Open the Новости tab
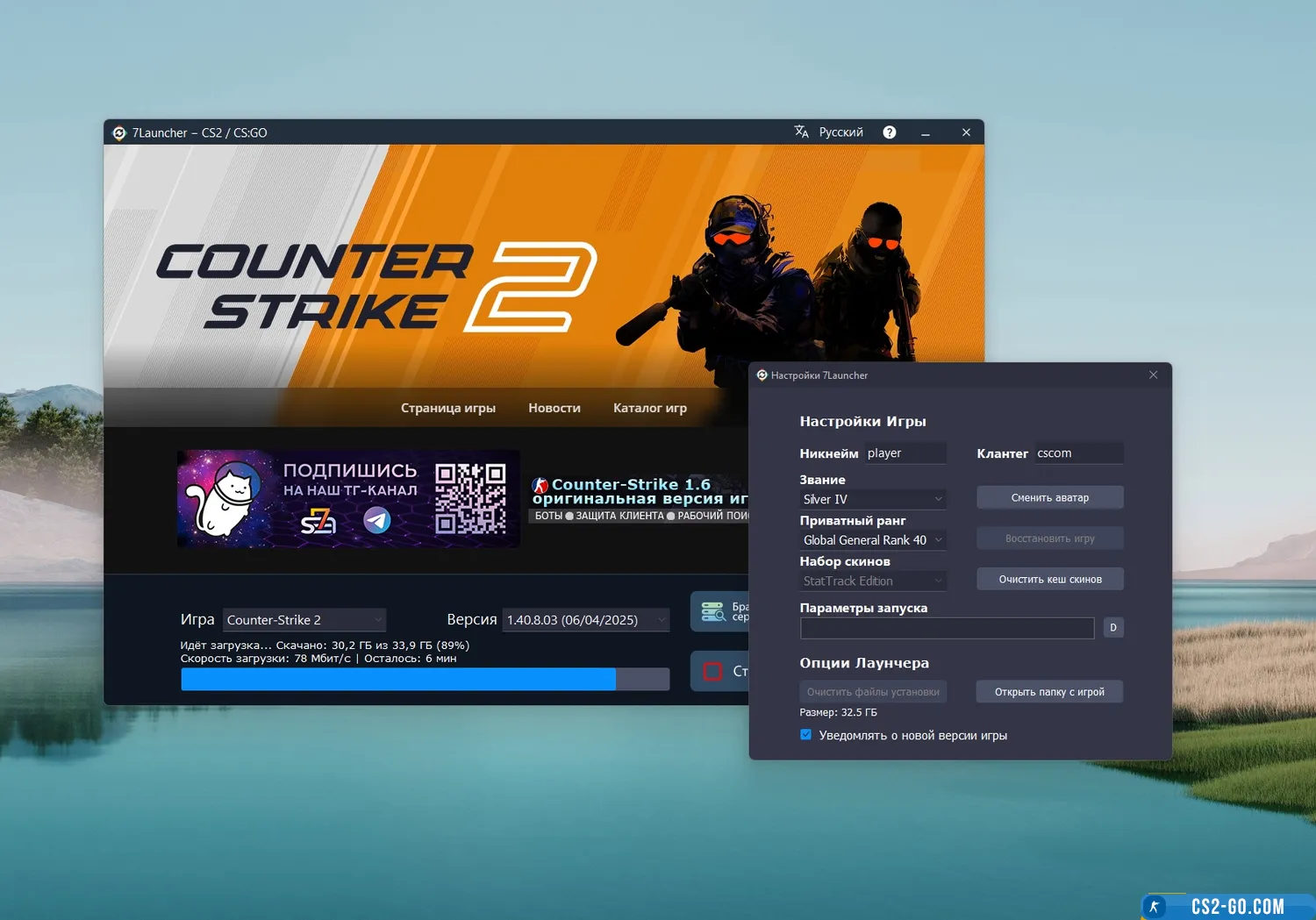The height and width of the screenshot is (920, 1316). pyautogui.click(x=554, y=408)
